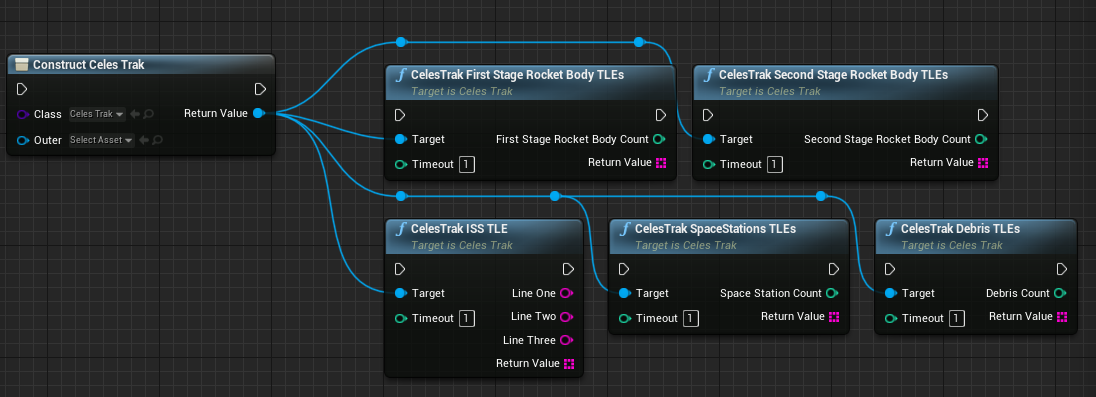Click Target pin on Second Stage Rocket Body node

coord(707,139)
